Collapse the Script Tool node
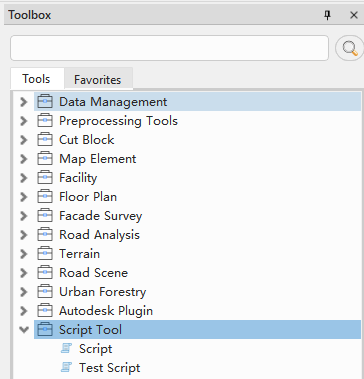This screenshot has height=379, width=364. pos(24,330)
